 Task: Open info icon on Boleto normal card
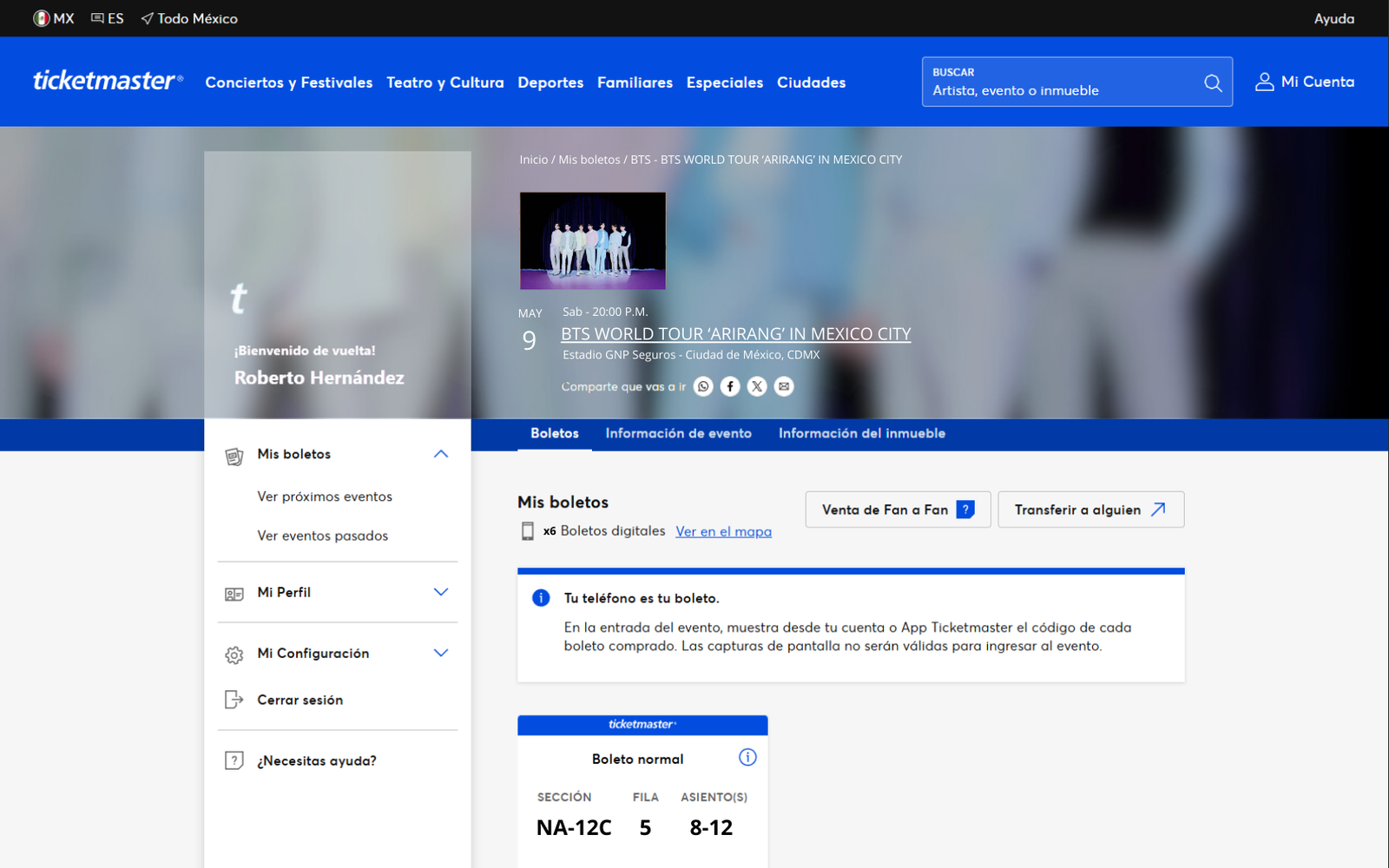pos(747,758)
